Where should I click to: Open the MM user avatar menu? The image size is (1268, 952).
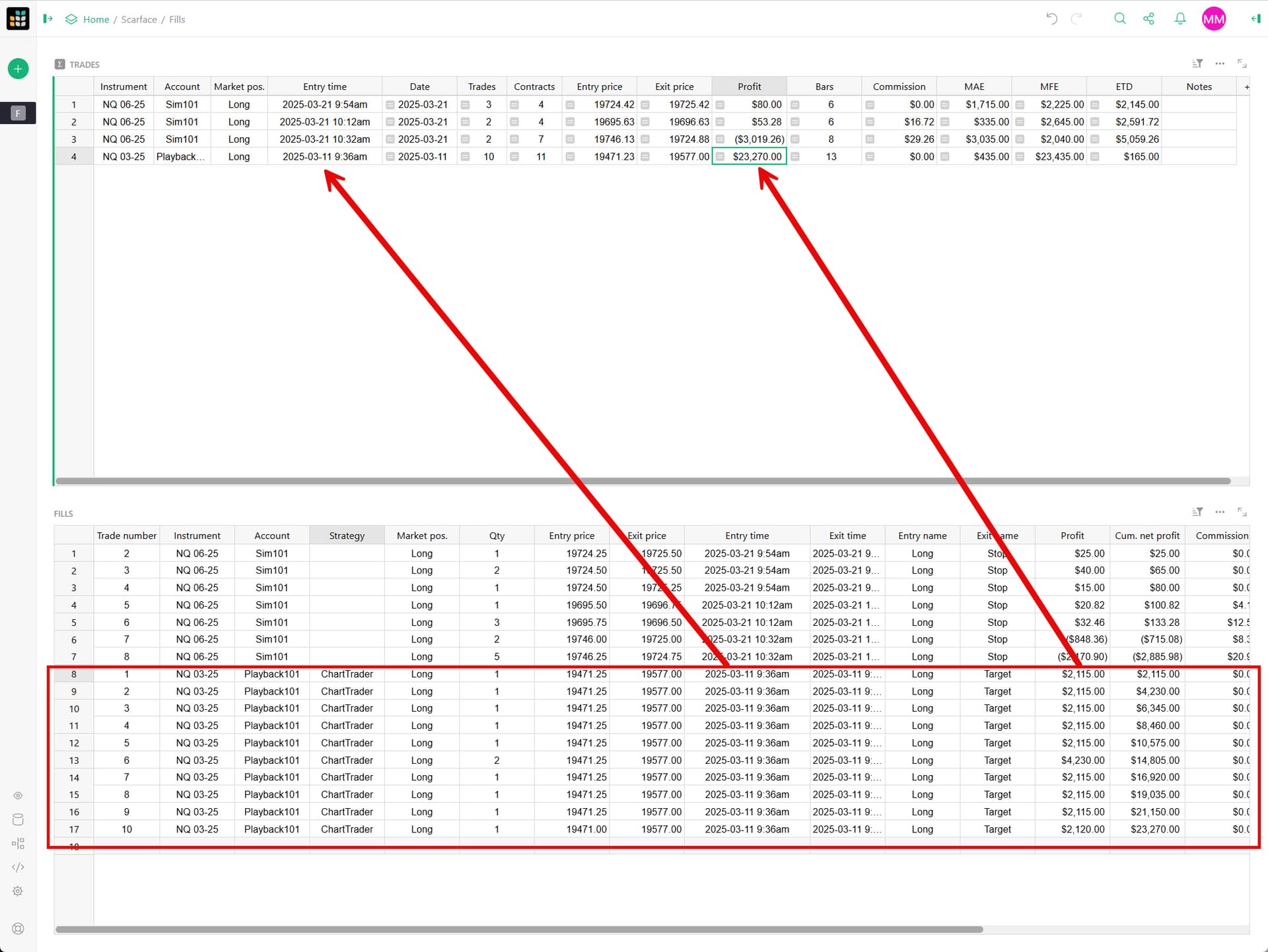point(1214,19)
